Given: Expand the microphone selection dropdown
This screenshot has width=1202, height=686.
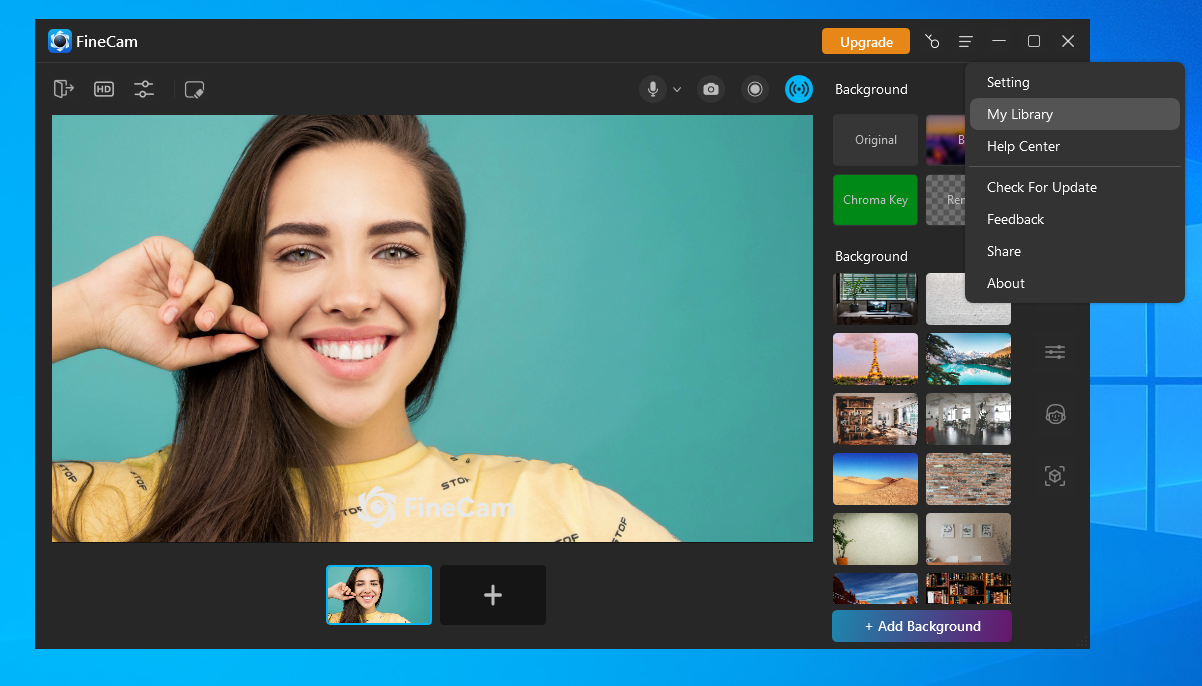Looking at the screenshot, I should pyautogui.click(x=677, y=89).
